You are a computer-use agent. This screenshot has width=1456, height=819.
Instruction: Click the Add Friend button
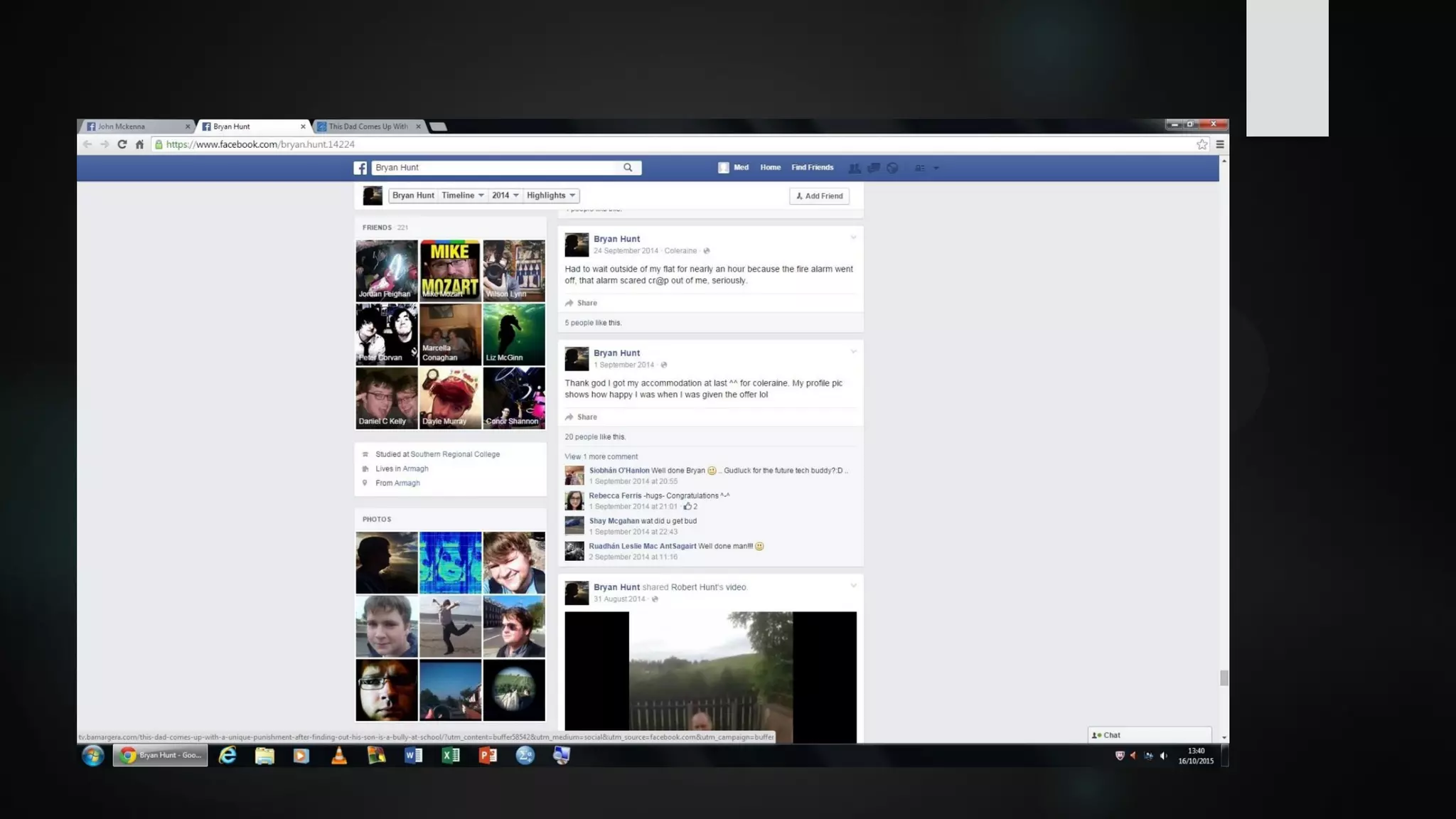click(x=819, y=196)
